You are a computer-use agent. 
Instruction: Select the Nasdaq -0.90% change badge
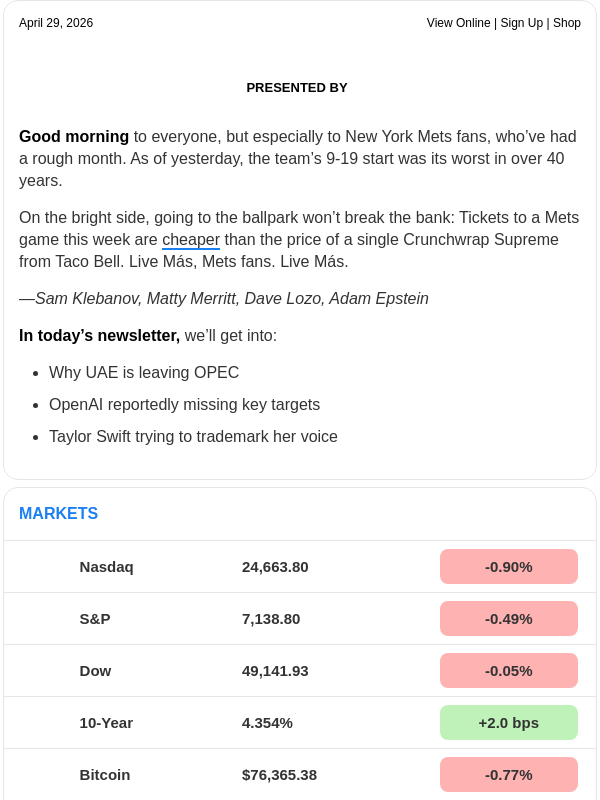tap(508, 567)
